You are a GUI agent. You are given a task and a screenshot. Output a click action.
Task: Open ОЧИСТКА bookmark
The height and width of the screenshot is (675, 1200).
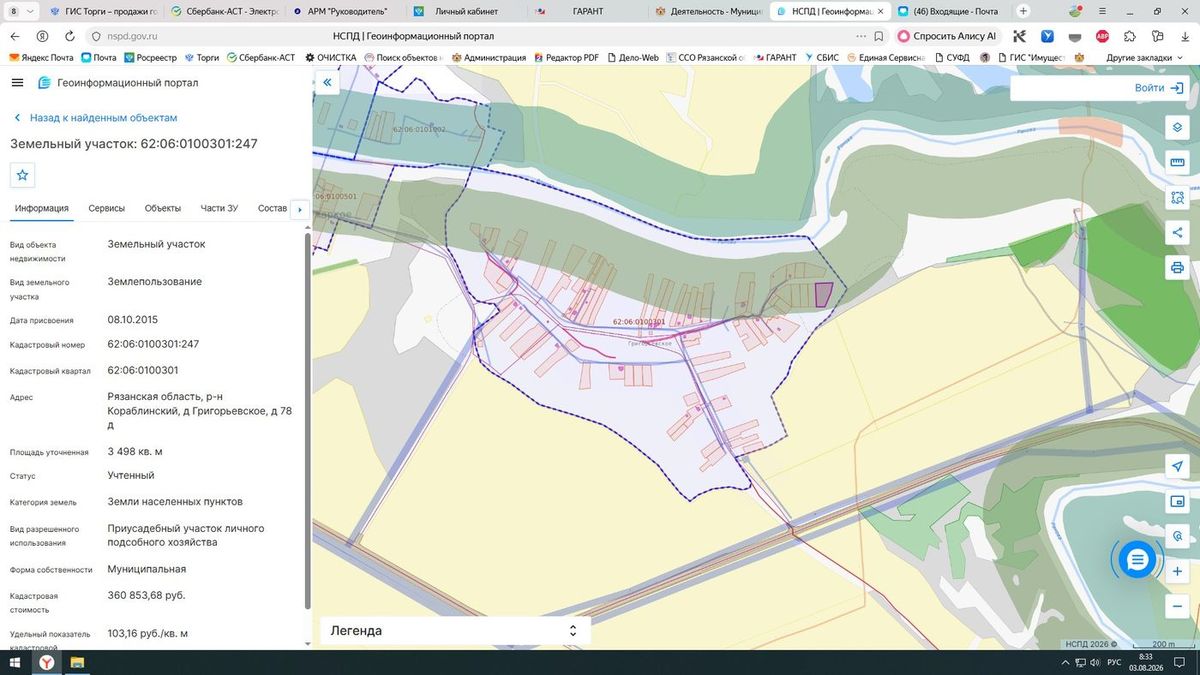pyautogui.click(x=330, y=57)
